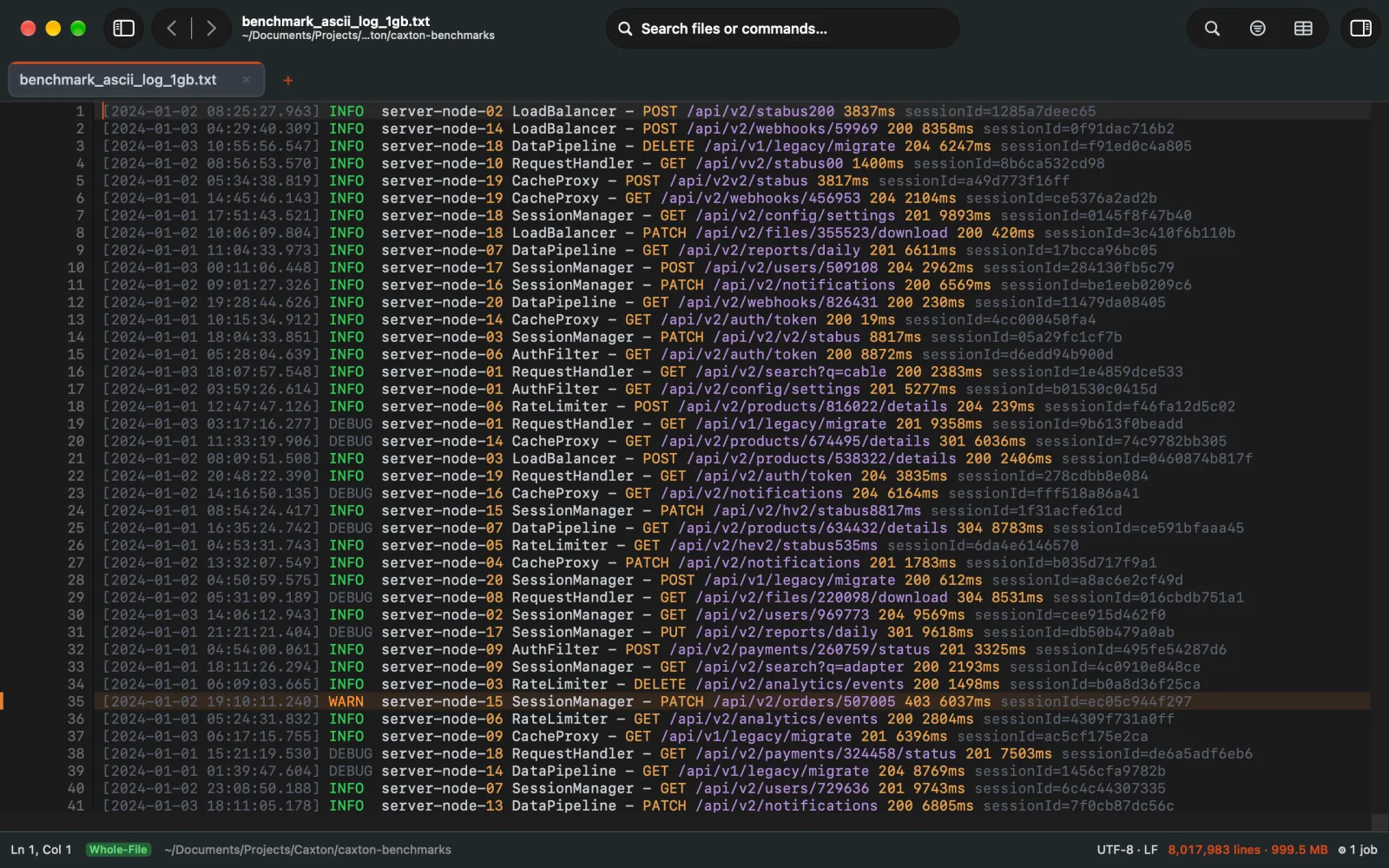Open the project path in status bar

[x=307, y=850]
